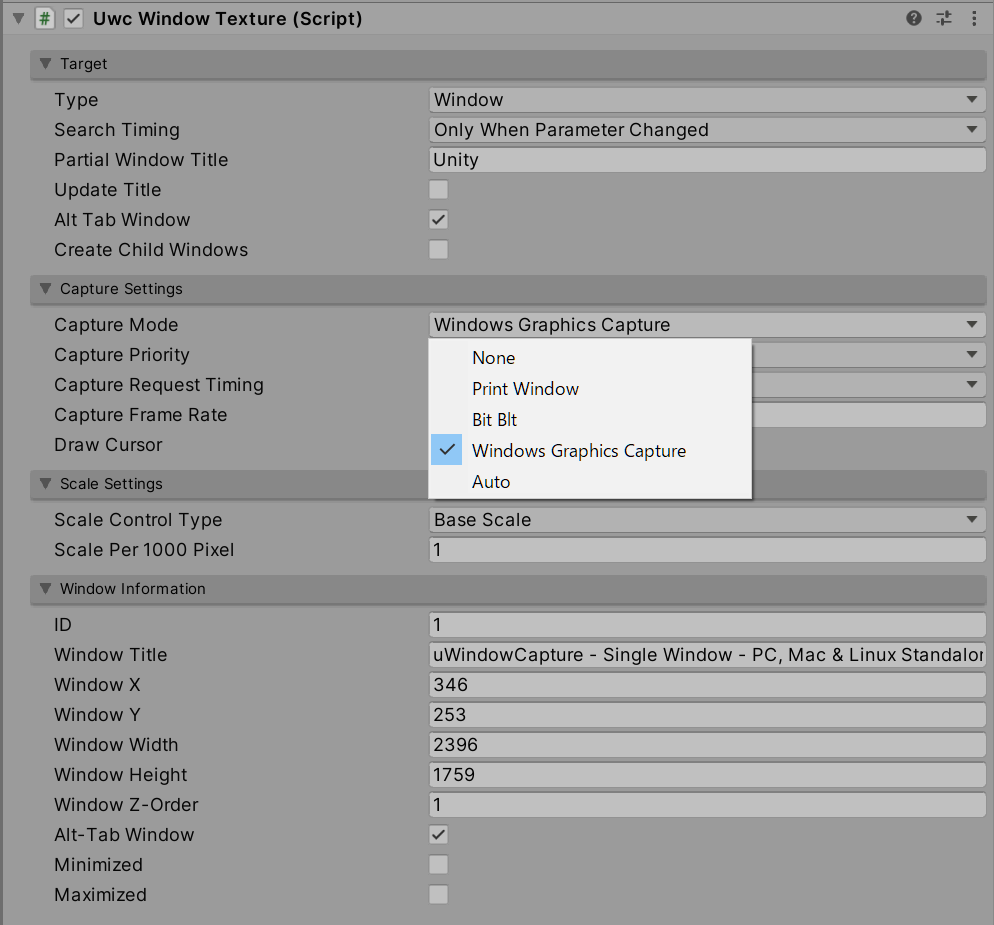
Task: Click the C# script icon in the header
Action: point(44,18)
